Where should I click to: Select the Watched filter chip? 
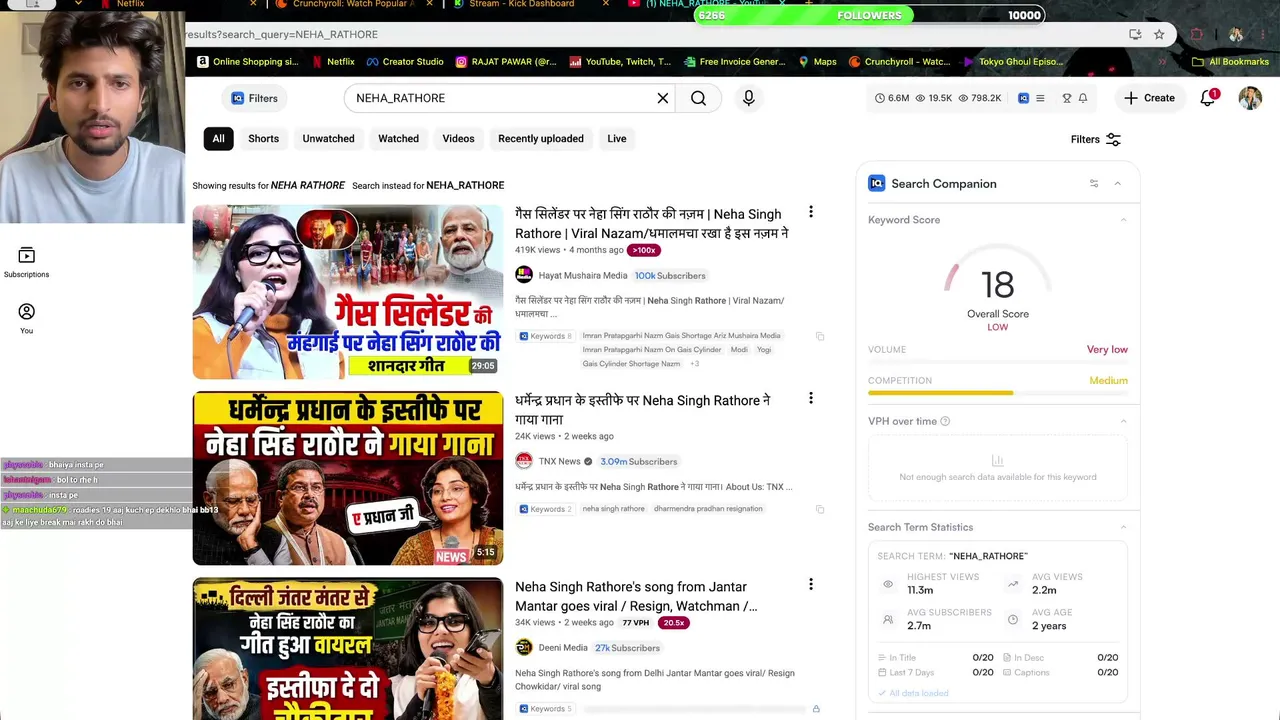(x=398, y=139)
